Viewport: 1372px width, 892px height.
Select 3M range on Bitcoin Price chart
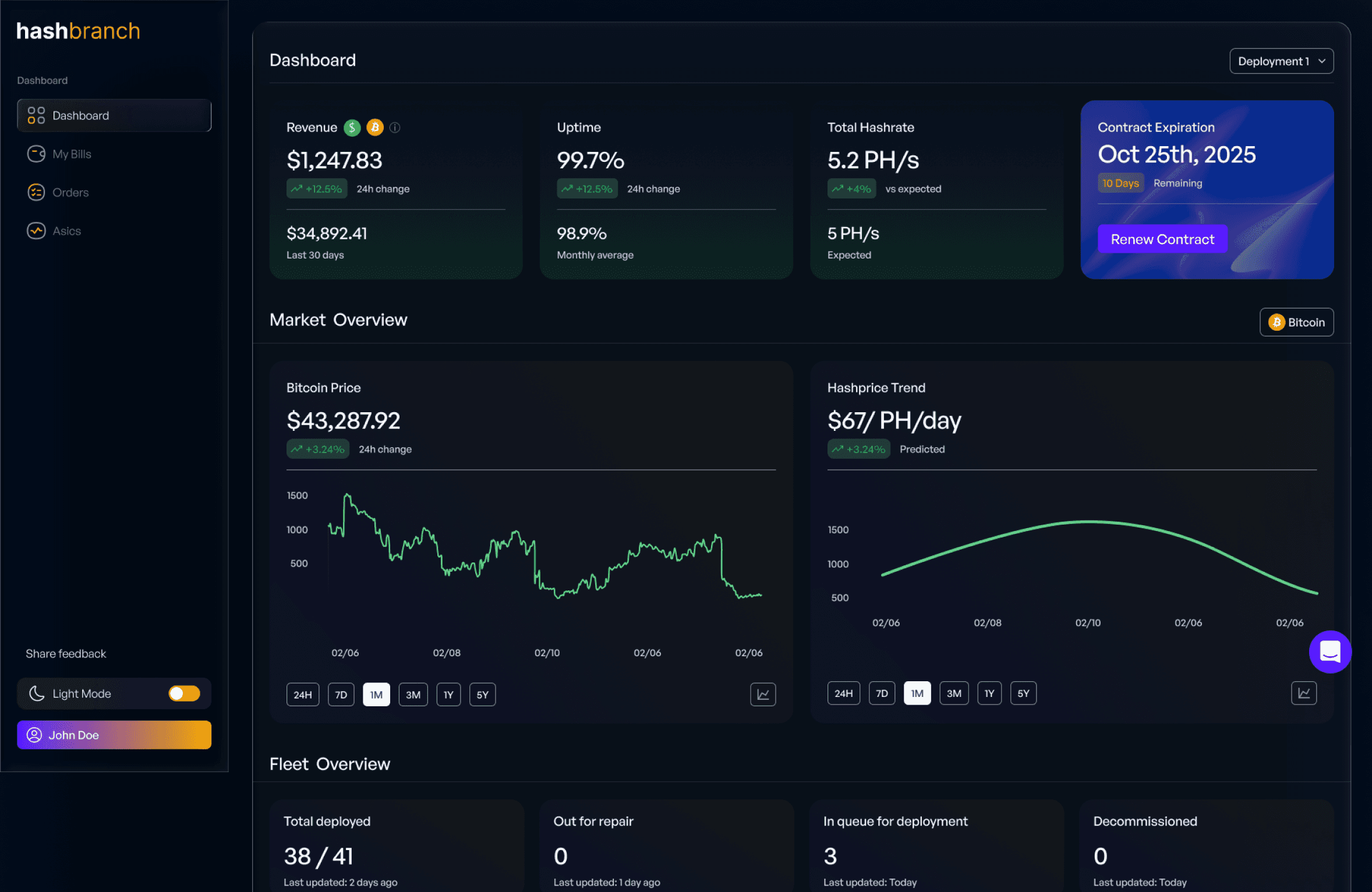pyautogui.click(x=413, y=695)
